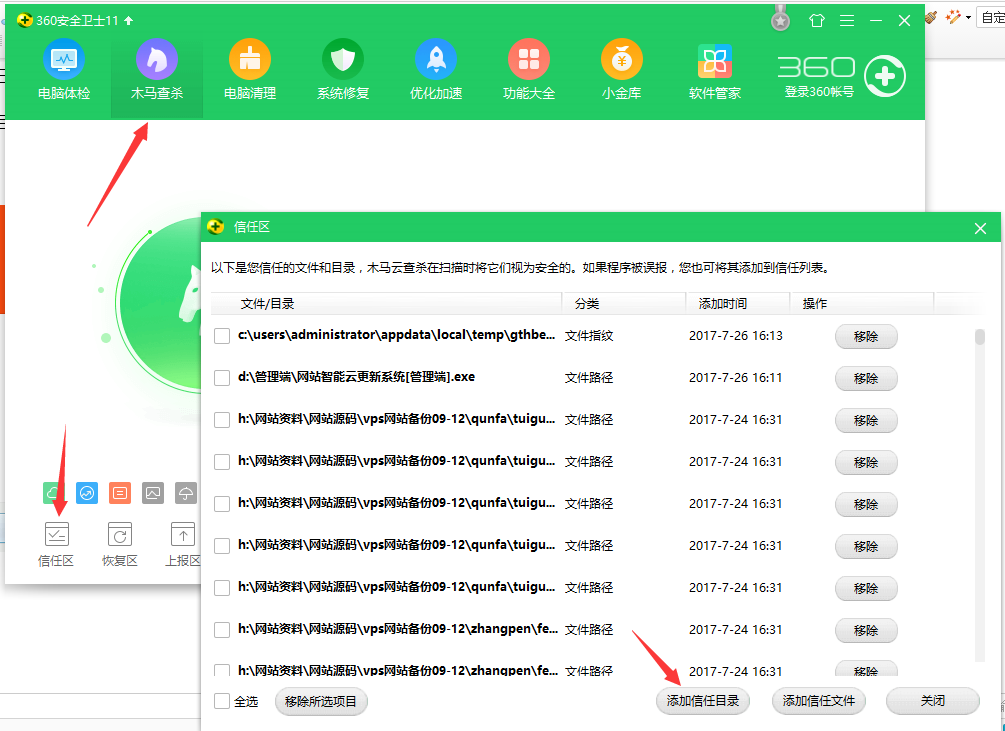This screenshot has height=731, width=1005.
Task: Click the 2017-7-26 16:13 timestamp
Action: (736, 335)
